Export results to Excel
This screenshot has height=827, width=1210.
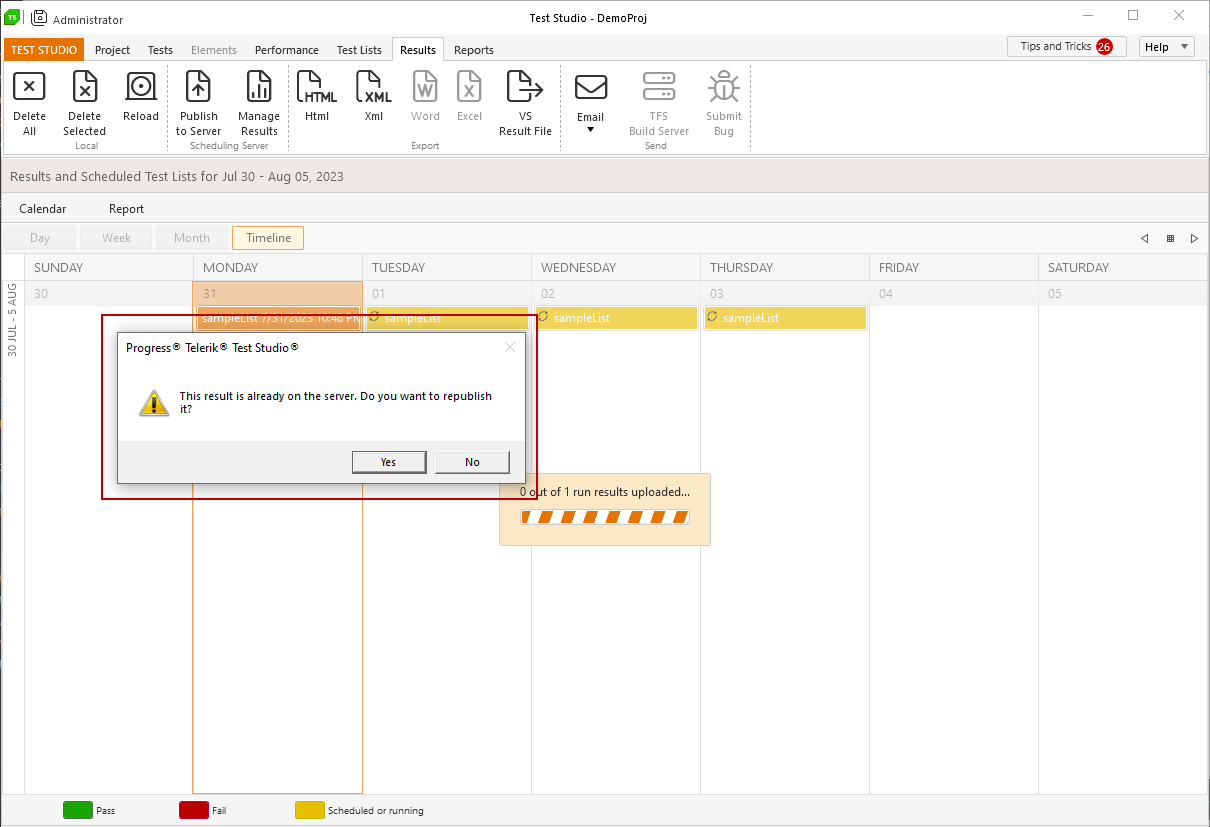pyautogui.click(x=469, y=88)
